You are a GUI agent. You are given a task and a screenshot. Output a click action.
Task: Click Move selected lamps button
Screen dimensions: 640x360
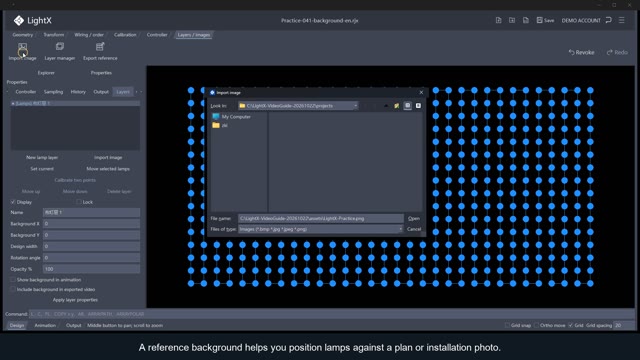coord(108,169)
